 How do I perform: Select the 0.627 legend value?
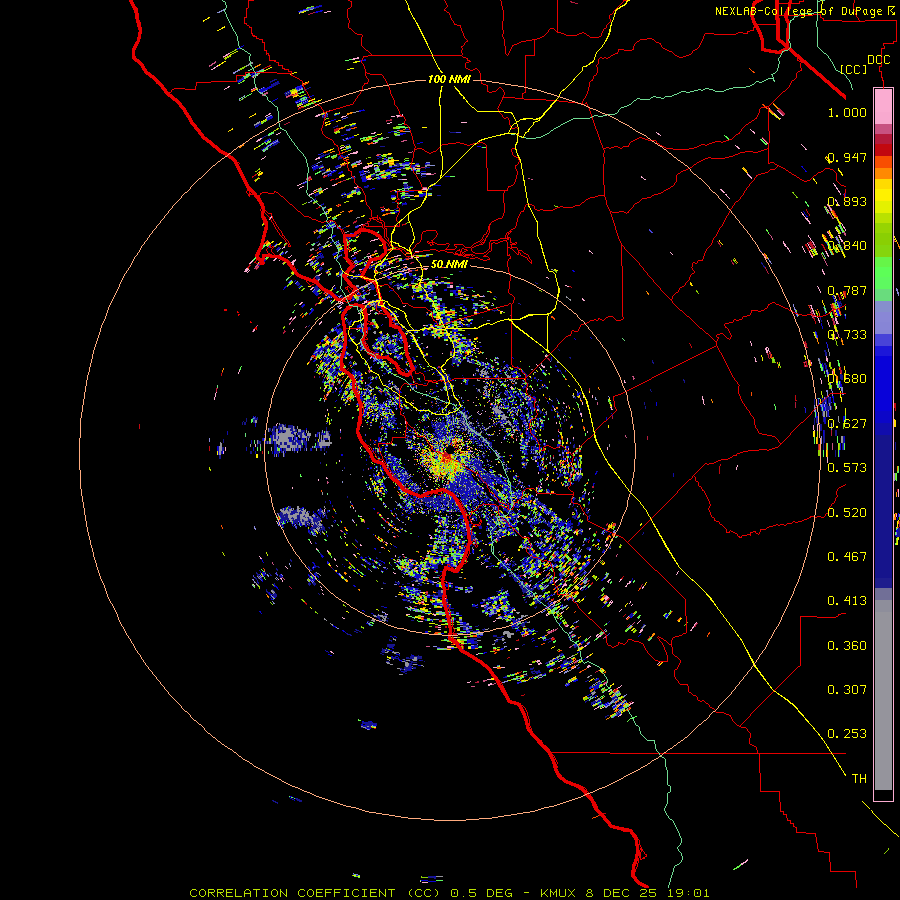(x=847, y=424)
